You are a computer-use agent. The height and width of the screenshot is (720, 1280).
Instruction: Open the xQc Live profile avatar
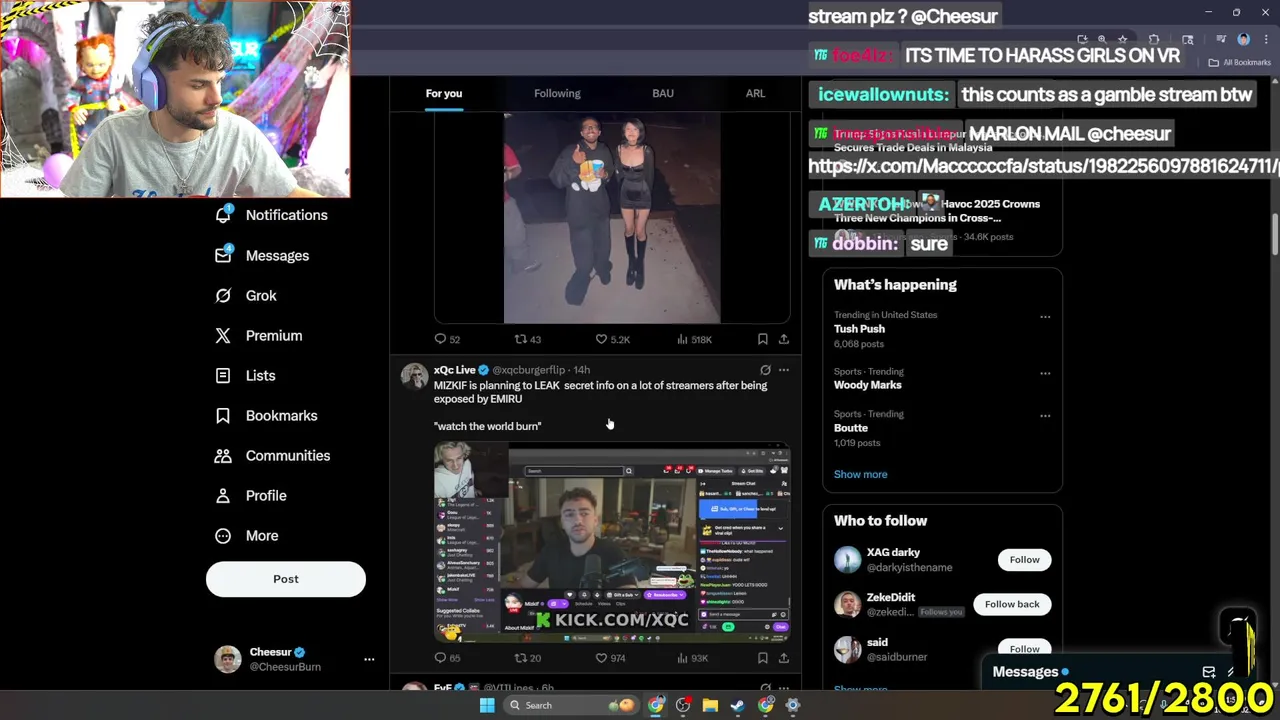pos(414,376)
